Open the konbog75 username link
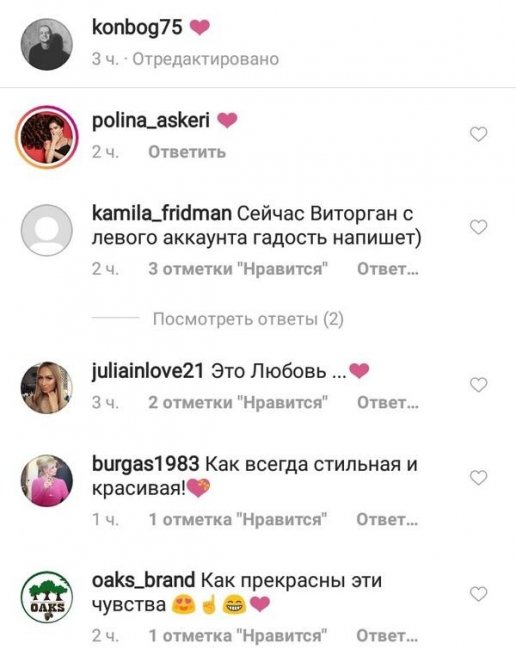 137,28
